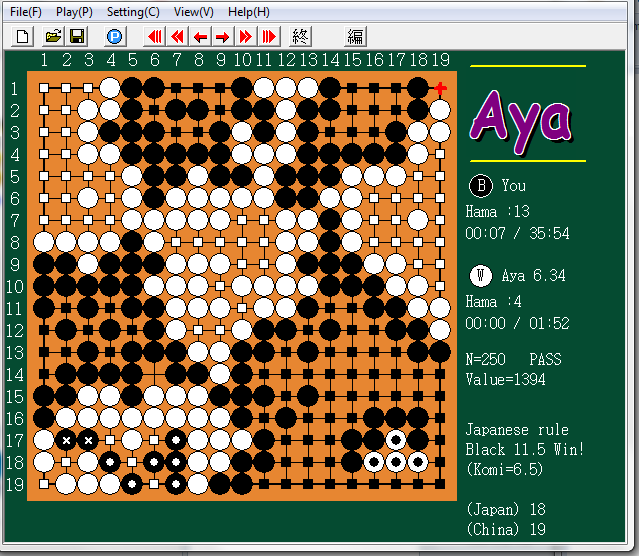Fast forward several moves with double right arrow
This screenshot has width=639, height=556.
pos(245,37)
